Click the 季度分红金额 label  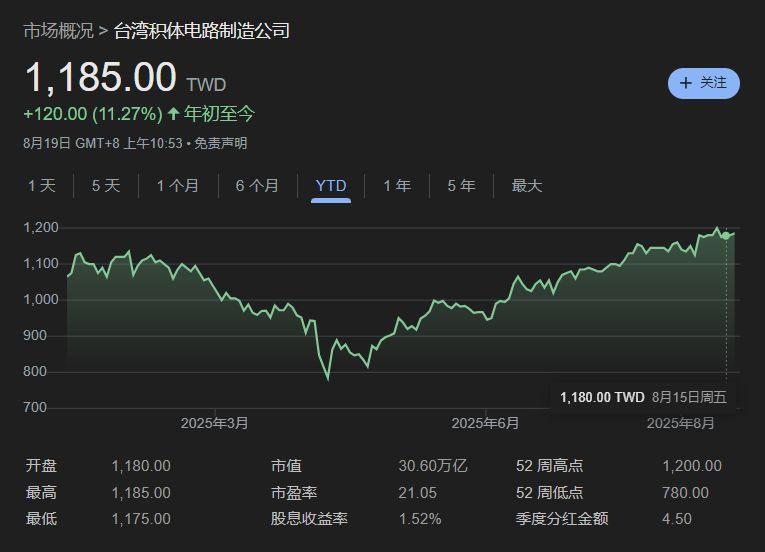pos(562,519)
